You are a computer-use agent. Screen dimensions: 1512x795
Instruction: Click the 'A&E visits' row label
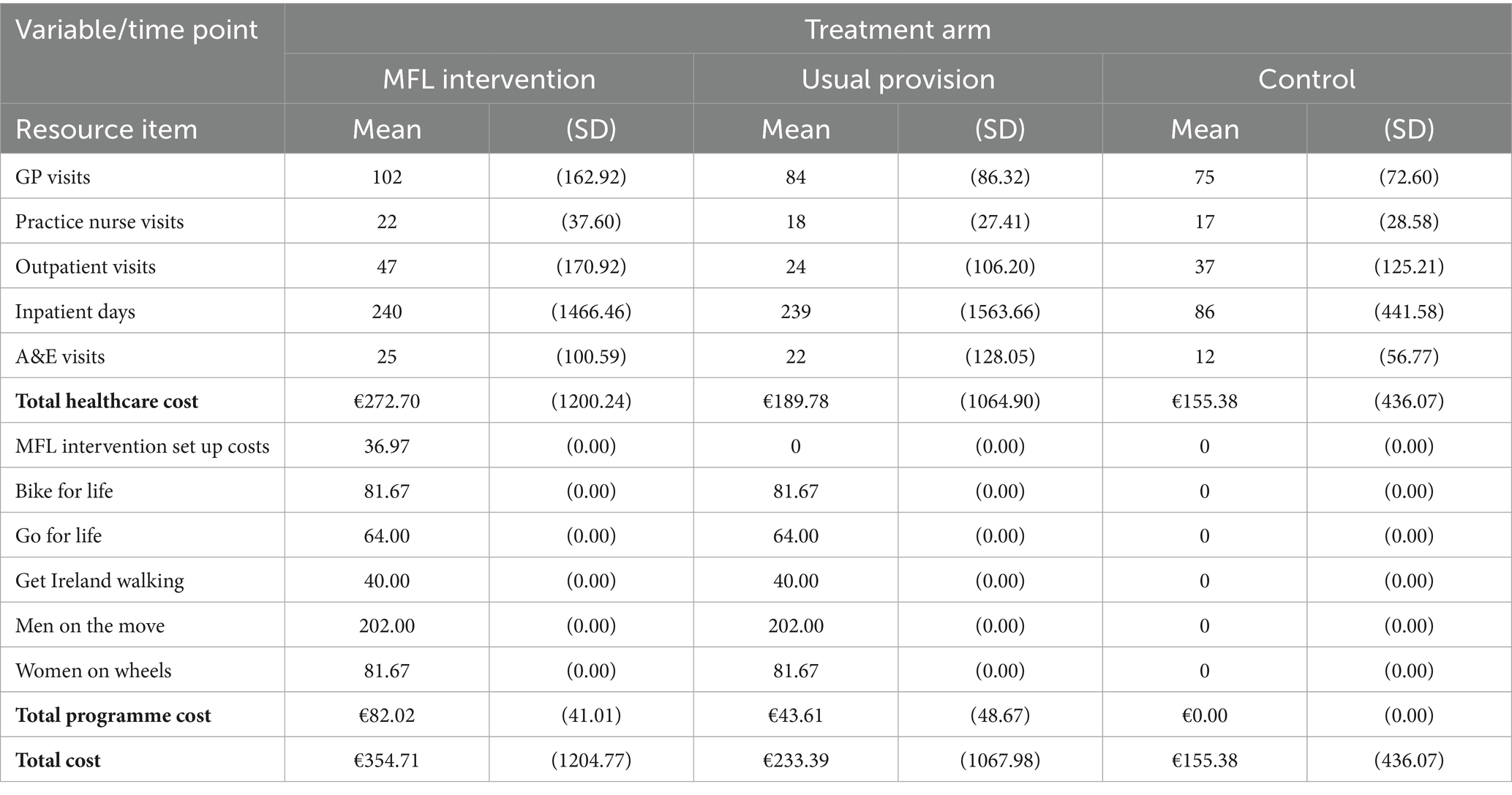tap(60, 356)
